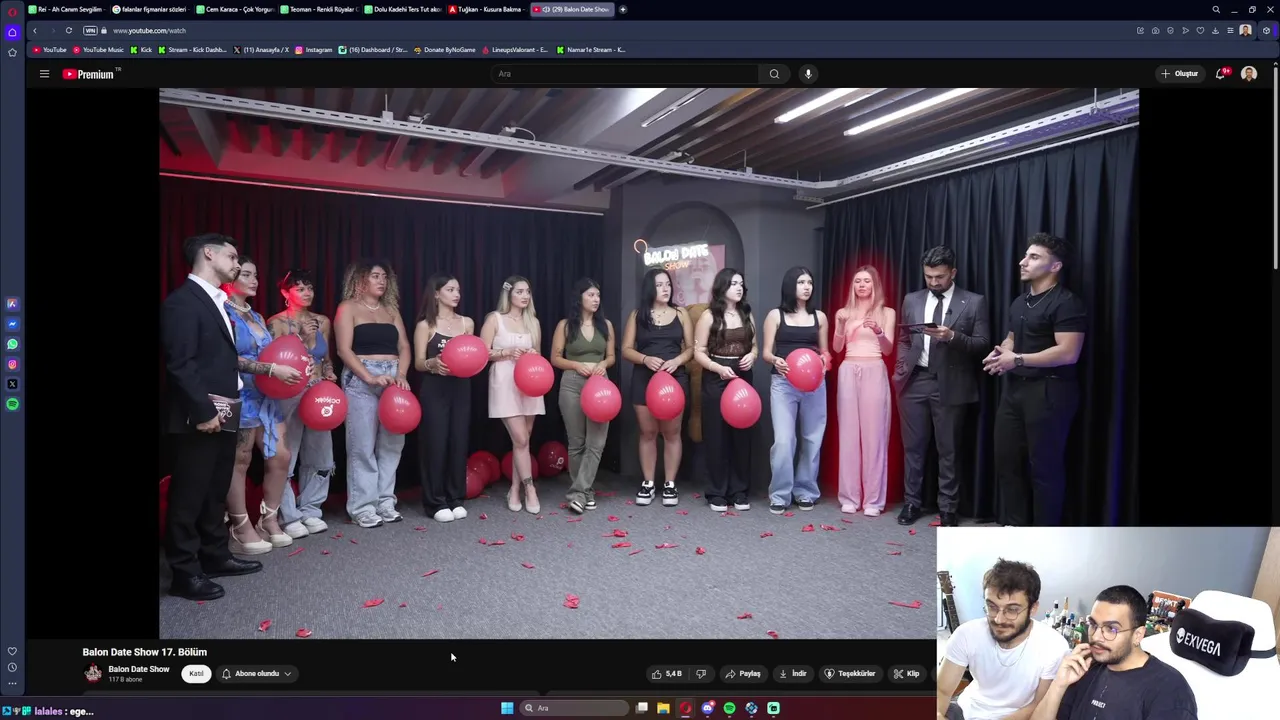This screenshot has height=720, width=1280.
Task: Open the YouTube Music bookmark
Action: (x=99, y=50)
